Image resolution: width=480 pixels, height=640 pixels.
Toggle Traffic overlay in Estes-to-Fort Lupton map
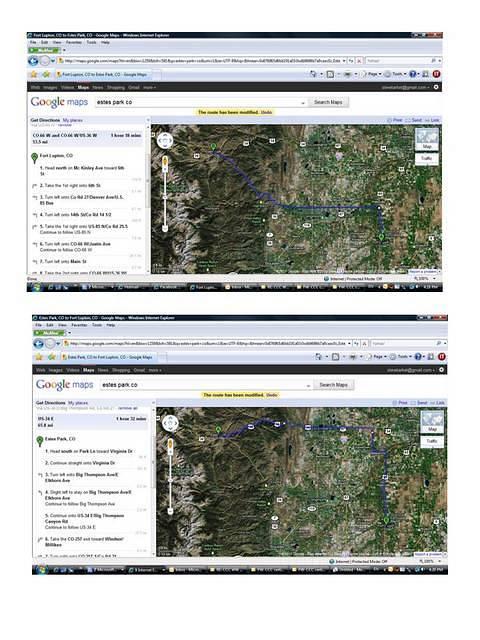coord(432,441)
